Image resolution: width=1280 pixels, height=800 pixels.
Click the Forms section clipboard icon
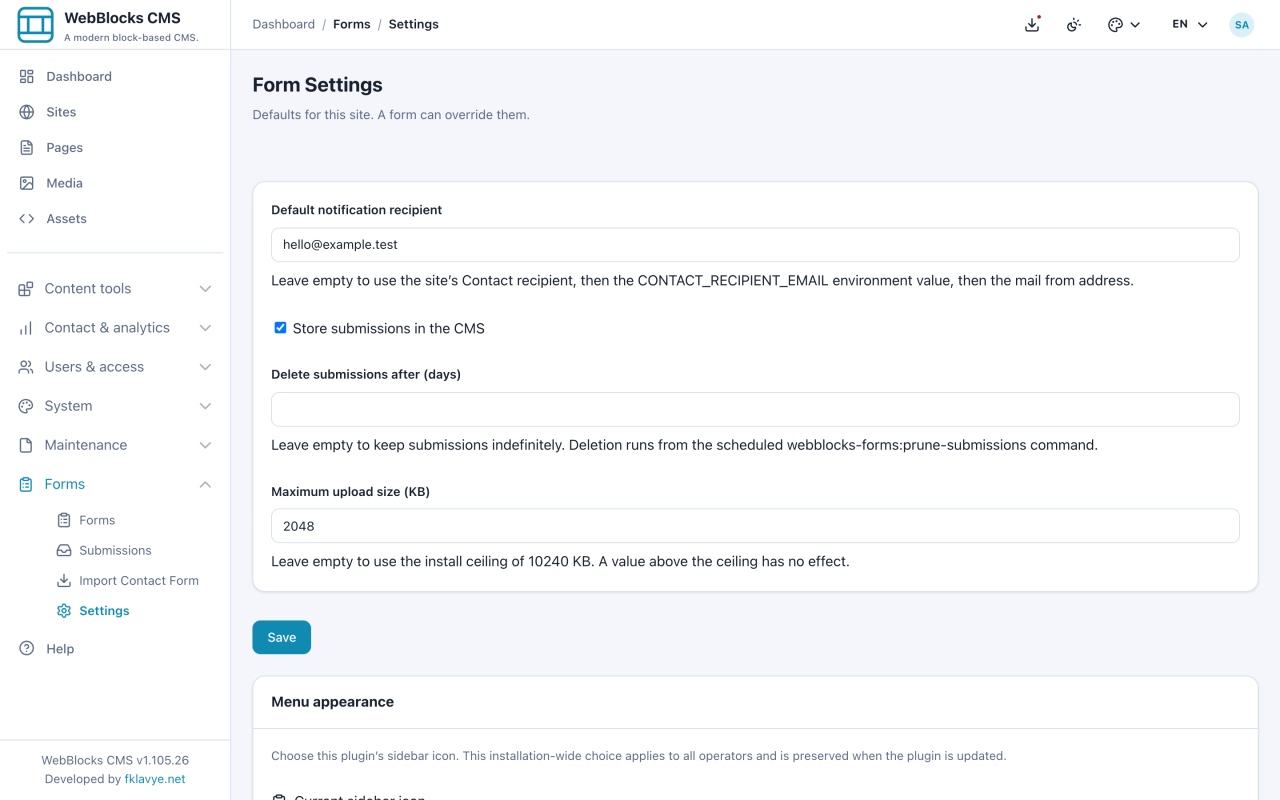point(26,484)
